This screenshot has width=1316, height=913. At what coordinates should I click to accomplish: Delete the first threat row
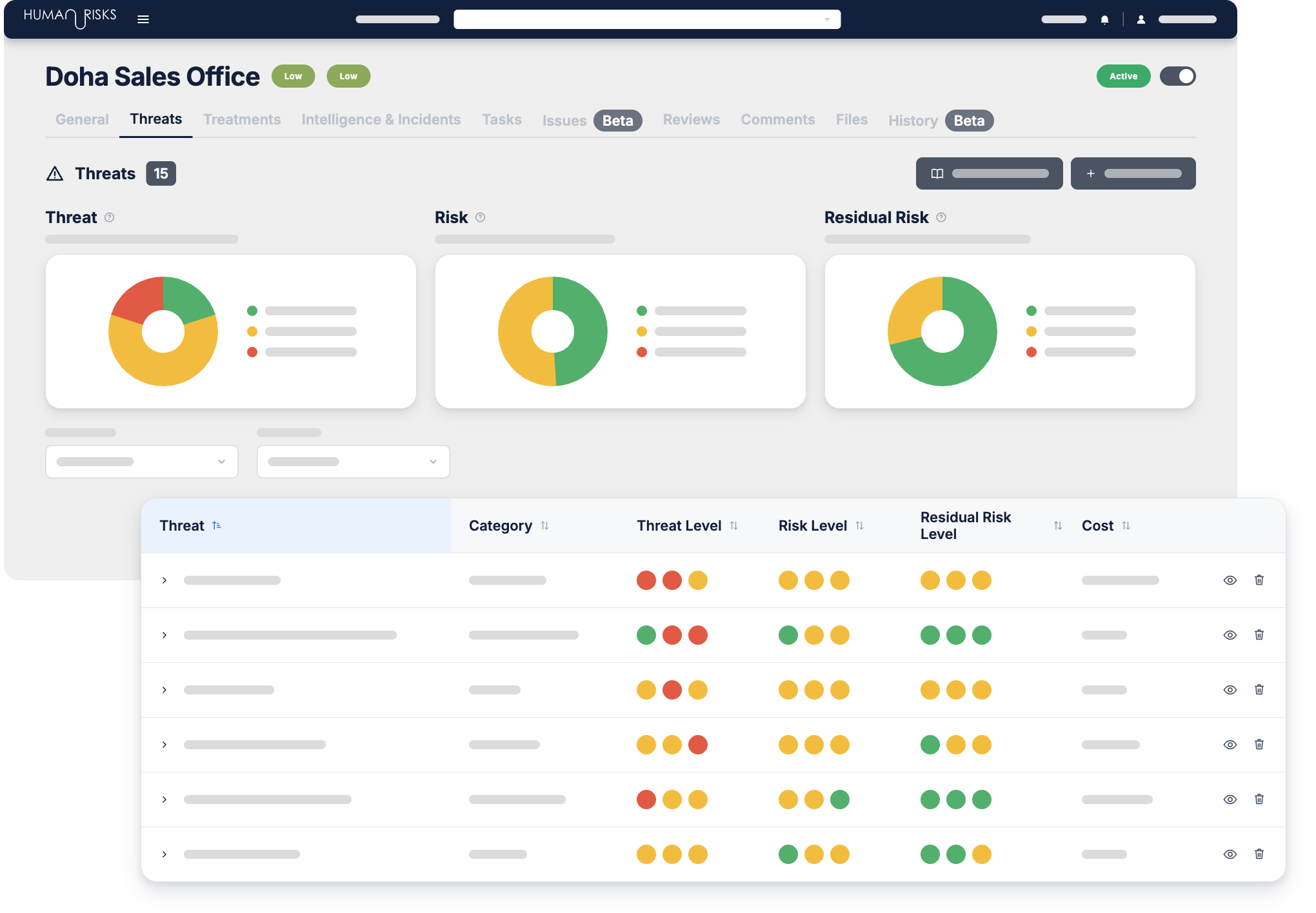[x=1259, y=580]
